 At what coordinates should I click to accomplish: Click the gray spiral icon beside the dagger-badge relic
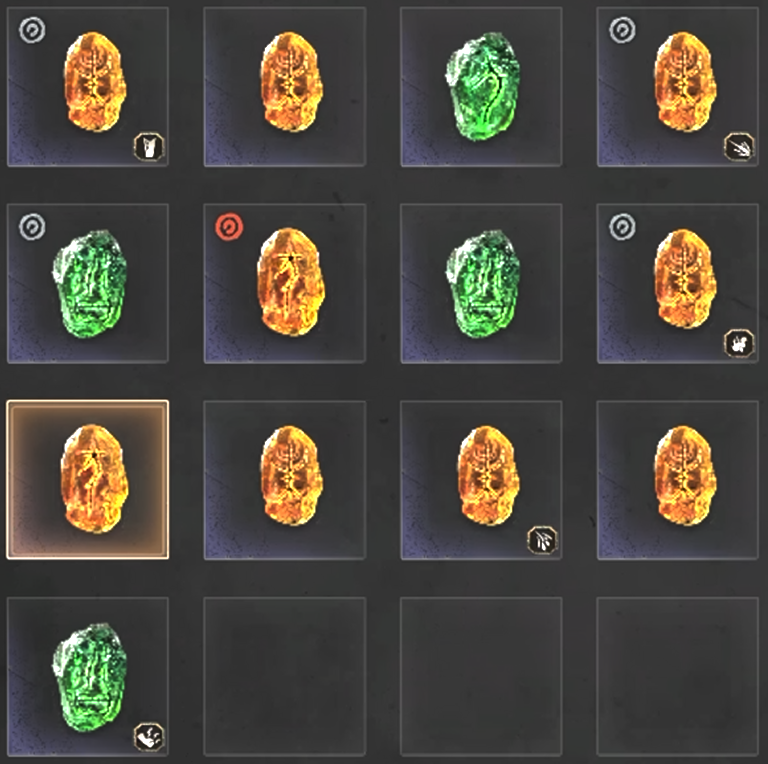pyautogui.click(x=623, y=30)
